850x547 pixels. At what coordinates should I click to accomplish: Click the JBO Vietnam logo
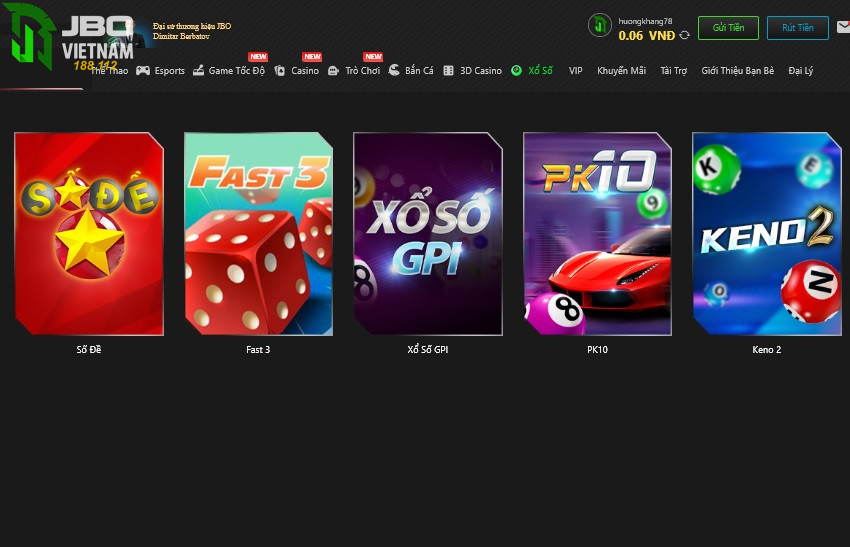(x=68, y=36)
